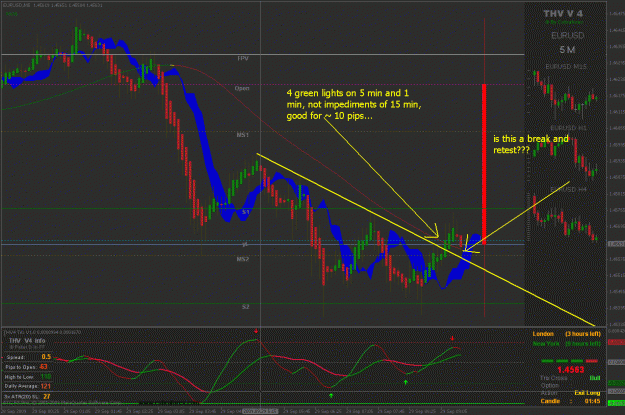Click the Candle timer 01:45
The width and height of the screenshot is (625, 415).
pyautogui.click(x=593, y=401)
